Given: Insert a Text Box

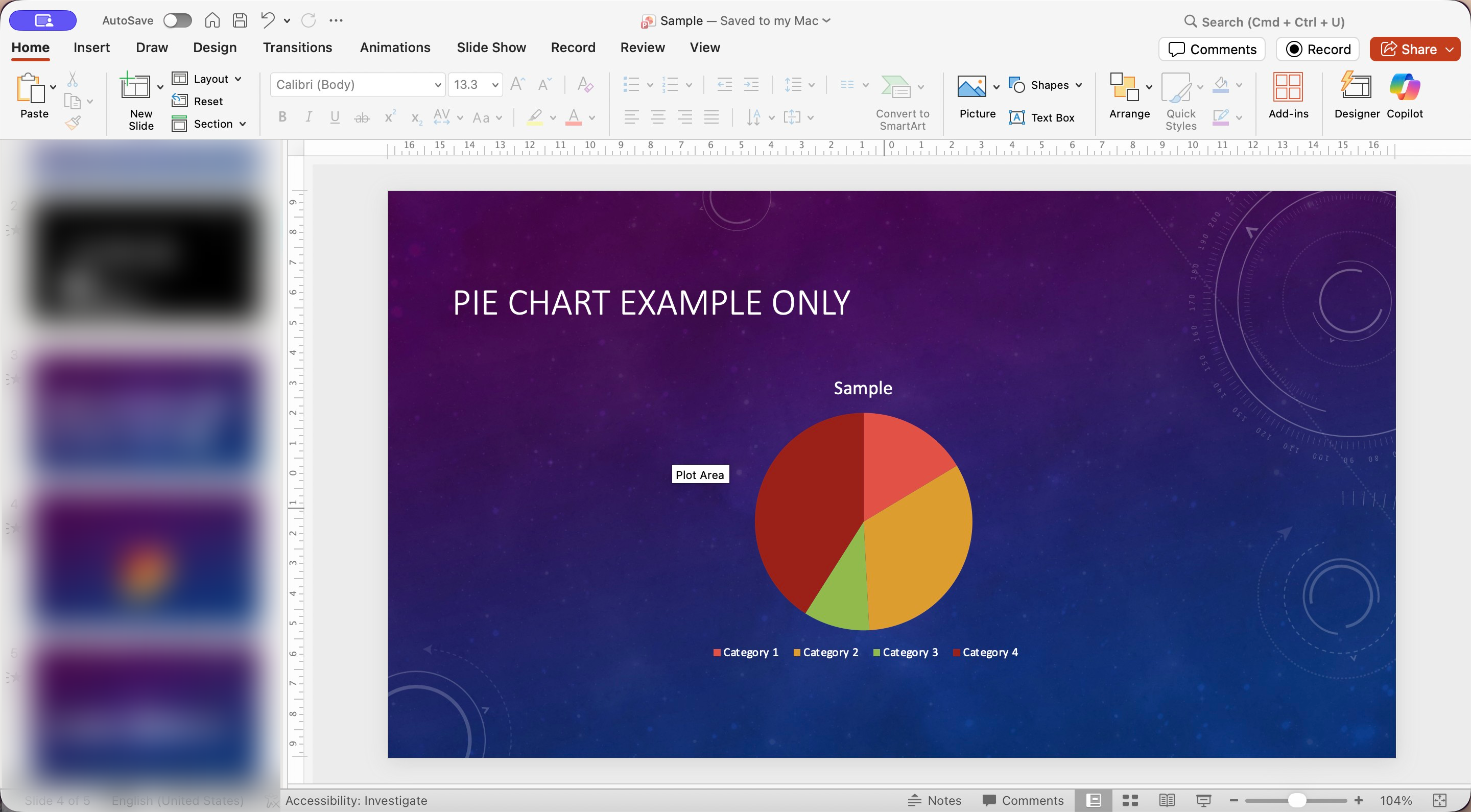Looking at the screenshot, I should click(x=1042, y=117).
